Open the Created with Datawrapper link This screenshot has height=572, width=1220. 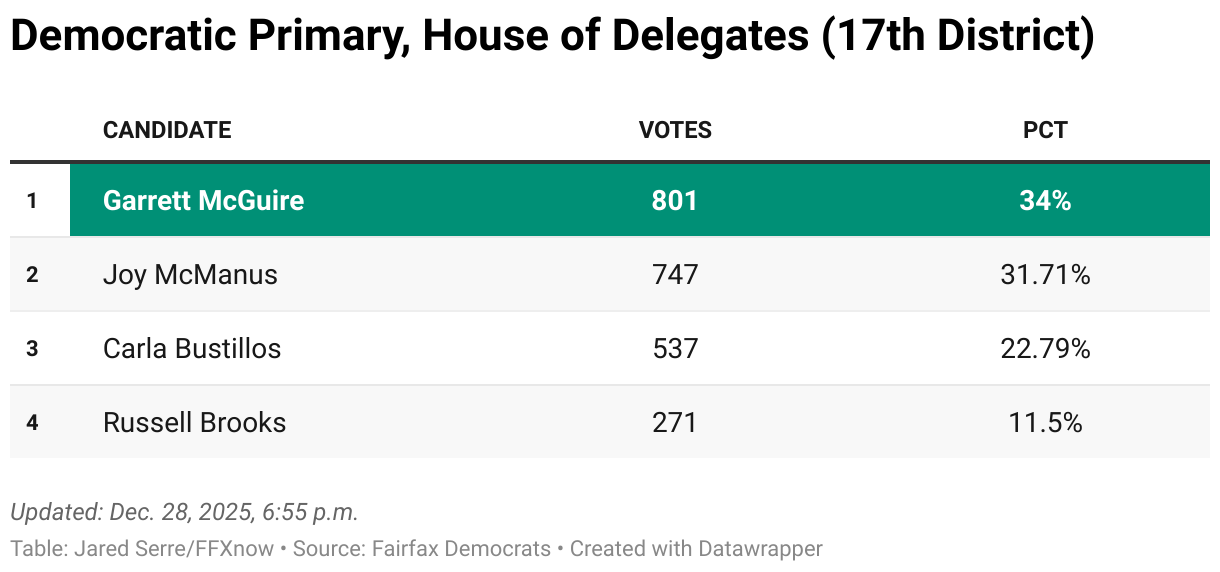point(696,548)
